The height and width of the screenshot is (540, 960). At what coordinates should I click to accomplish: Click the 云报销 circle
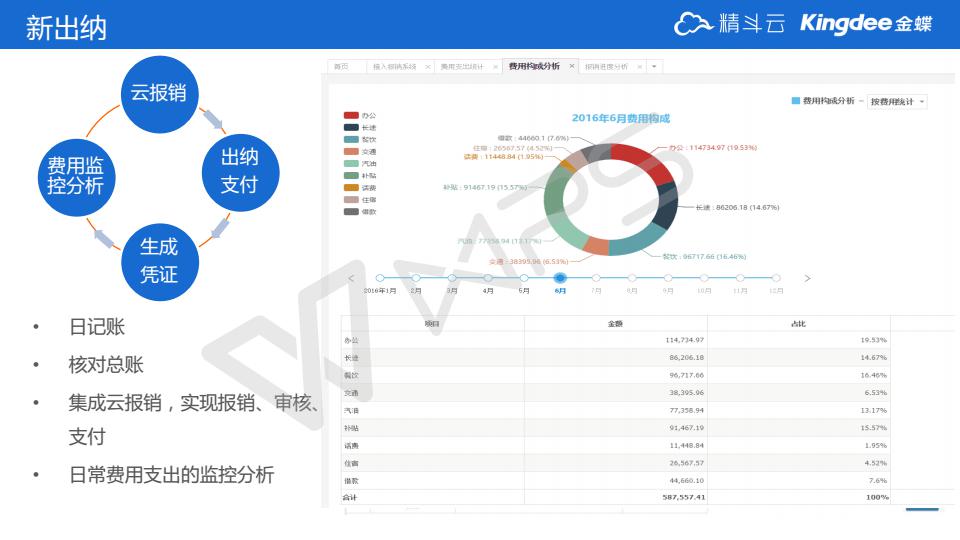tap(158, 95)
